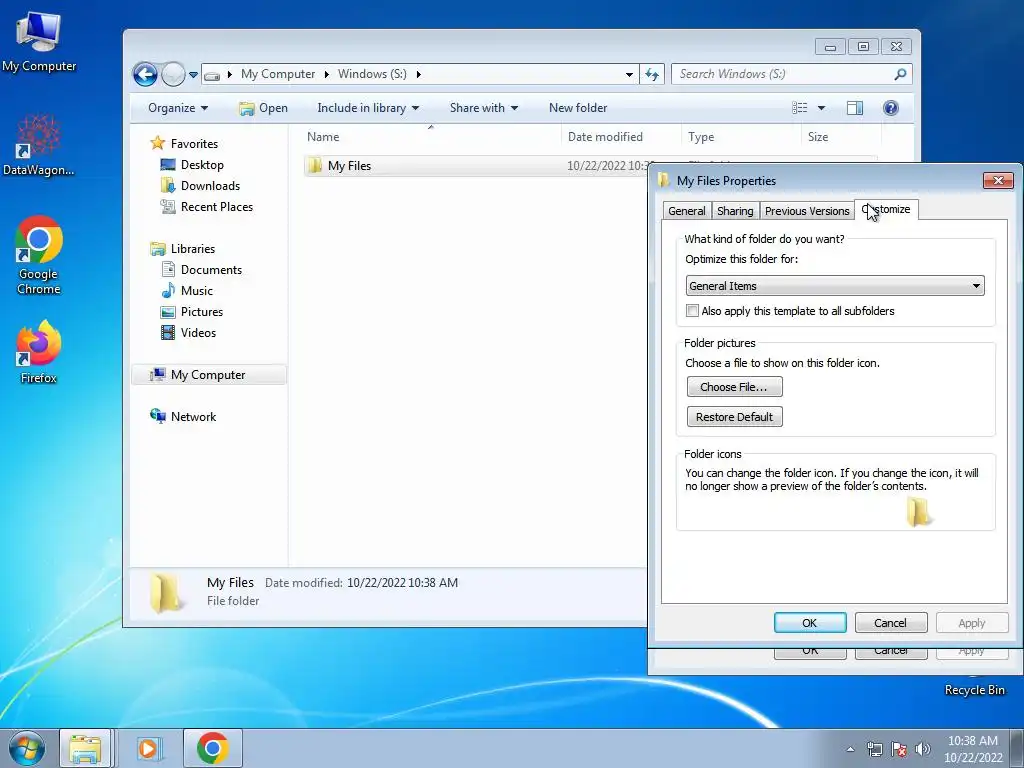Click Windows (S:) in address breadcrumb

[372, 74]
